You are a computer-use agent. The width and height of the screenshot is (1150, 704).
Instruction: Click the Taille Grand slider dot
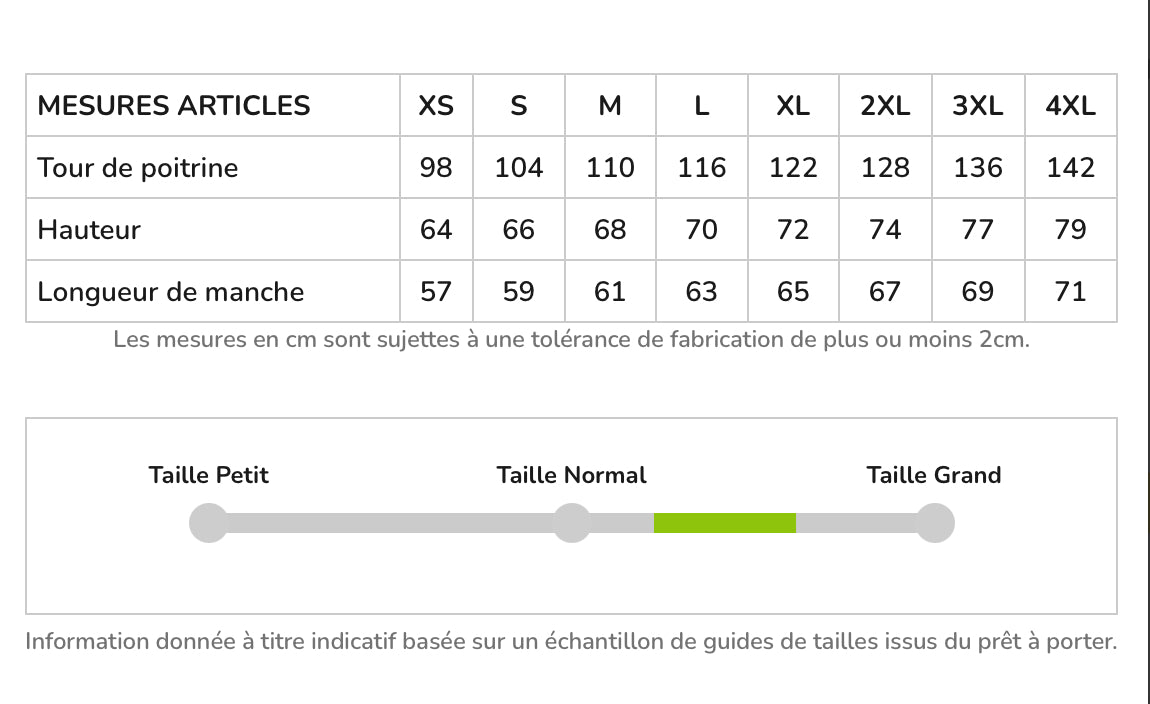pos(934,523)
